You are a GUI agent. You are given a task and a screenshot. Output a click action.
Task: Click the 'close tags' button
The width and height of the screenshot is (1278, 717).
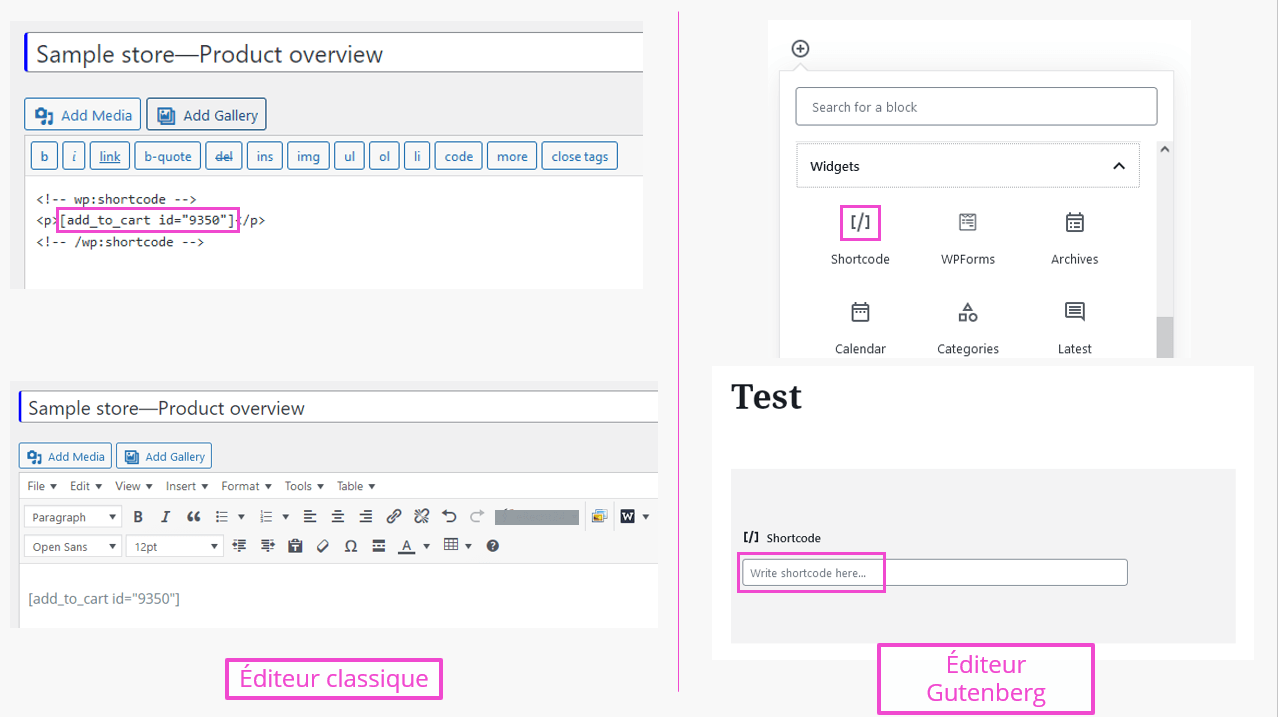(580, 156)
